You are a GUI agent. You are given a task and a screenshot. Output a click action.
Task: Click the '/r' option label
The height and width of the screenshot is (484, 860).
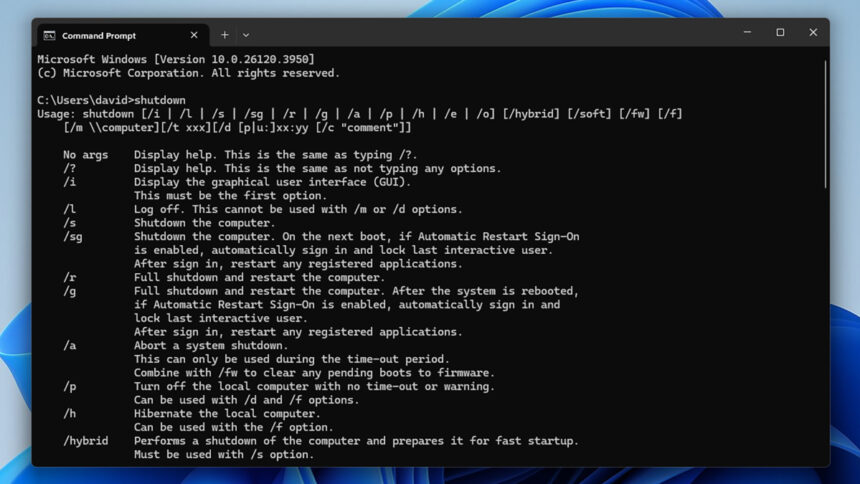[70, 278]
